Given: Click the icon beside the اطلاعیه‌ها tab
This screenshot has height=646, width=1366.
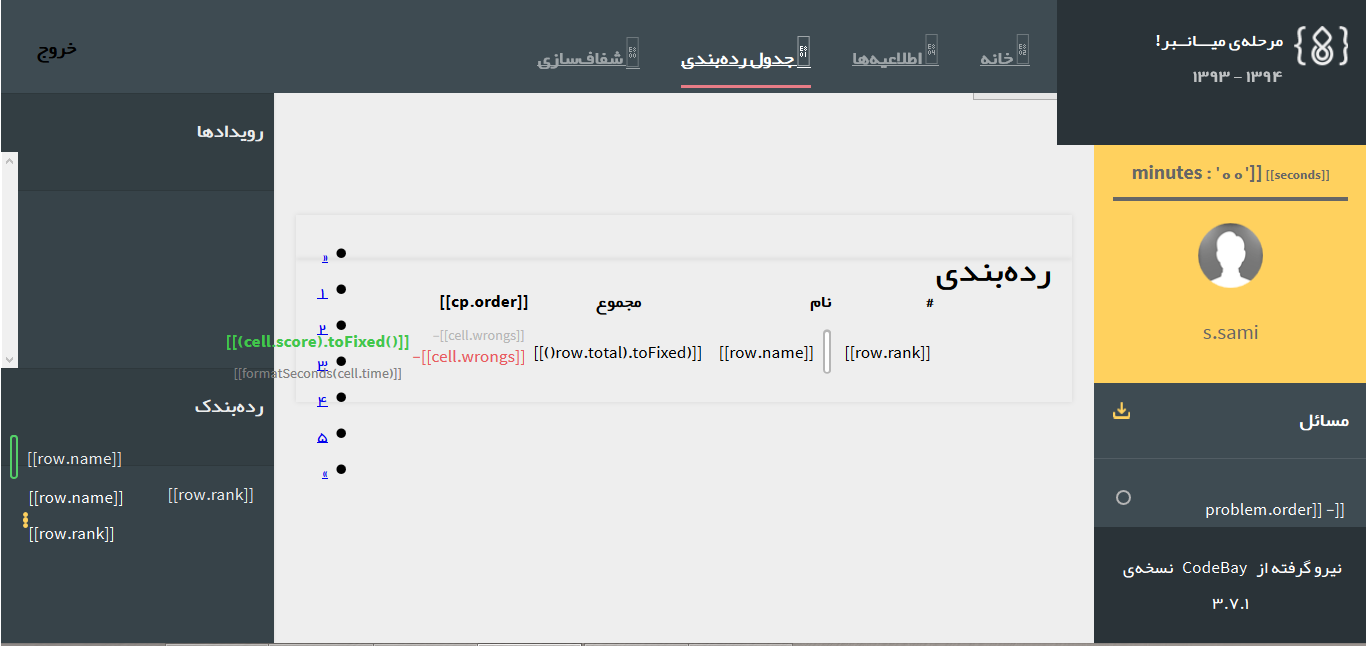Looking at the screenshot, I should pyautogui.click(x=931, y=50).
